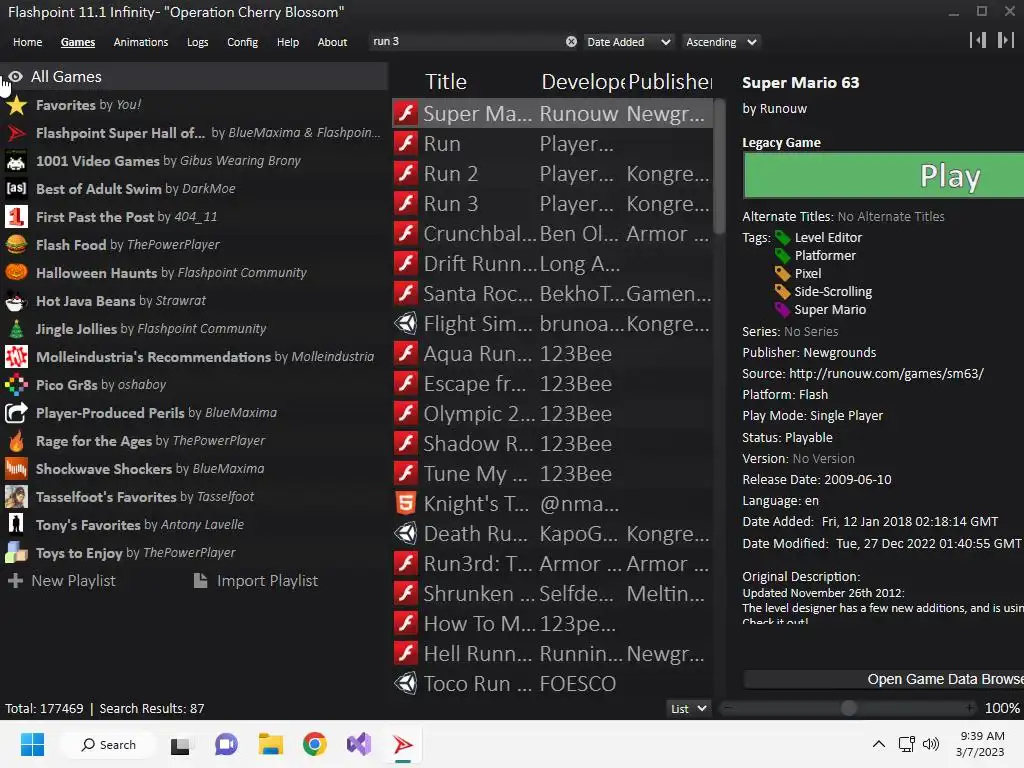The width and height of the screenshot is (1024, 768).
Task: Select the Best of Adult Swim icon
Action: [16, 189]
